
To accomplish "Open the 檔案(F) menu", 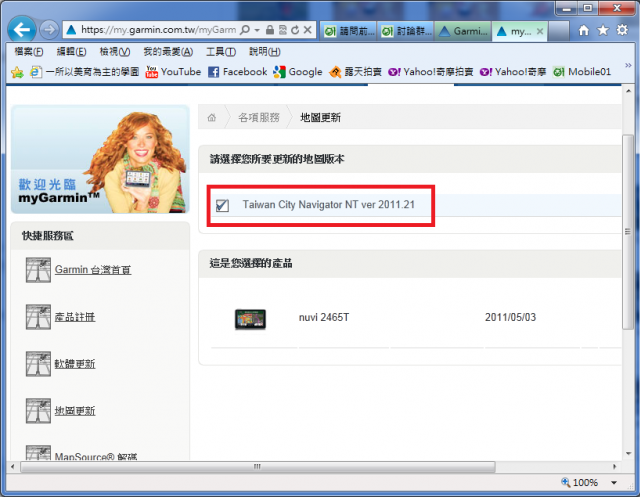I will point(29,52).
